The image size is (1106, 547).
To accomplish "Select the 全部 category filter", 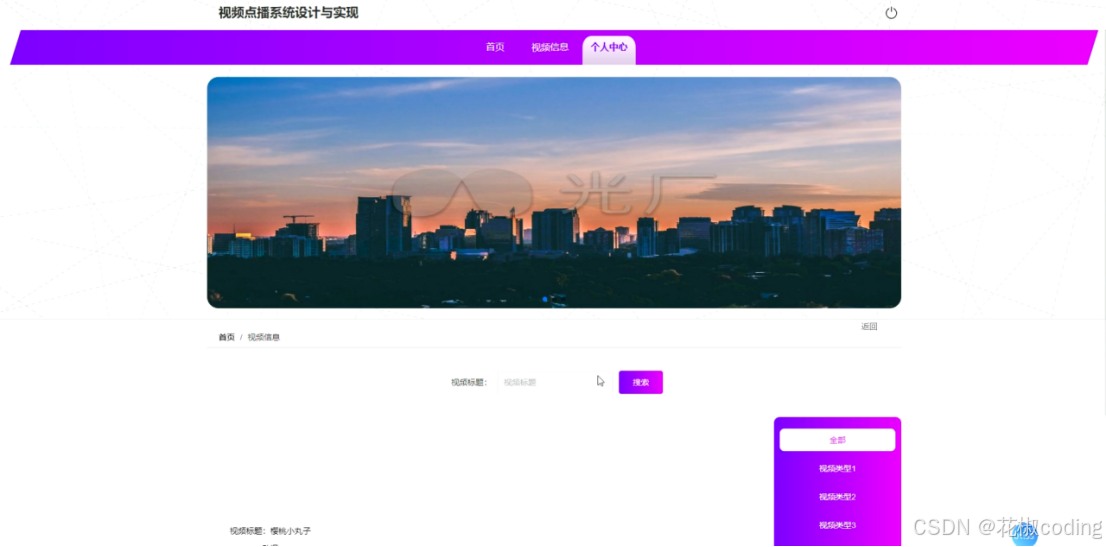I will click(837, 440).
